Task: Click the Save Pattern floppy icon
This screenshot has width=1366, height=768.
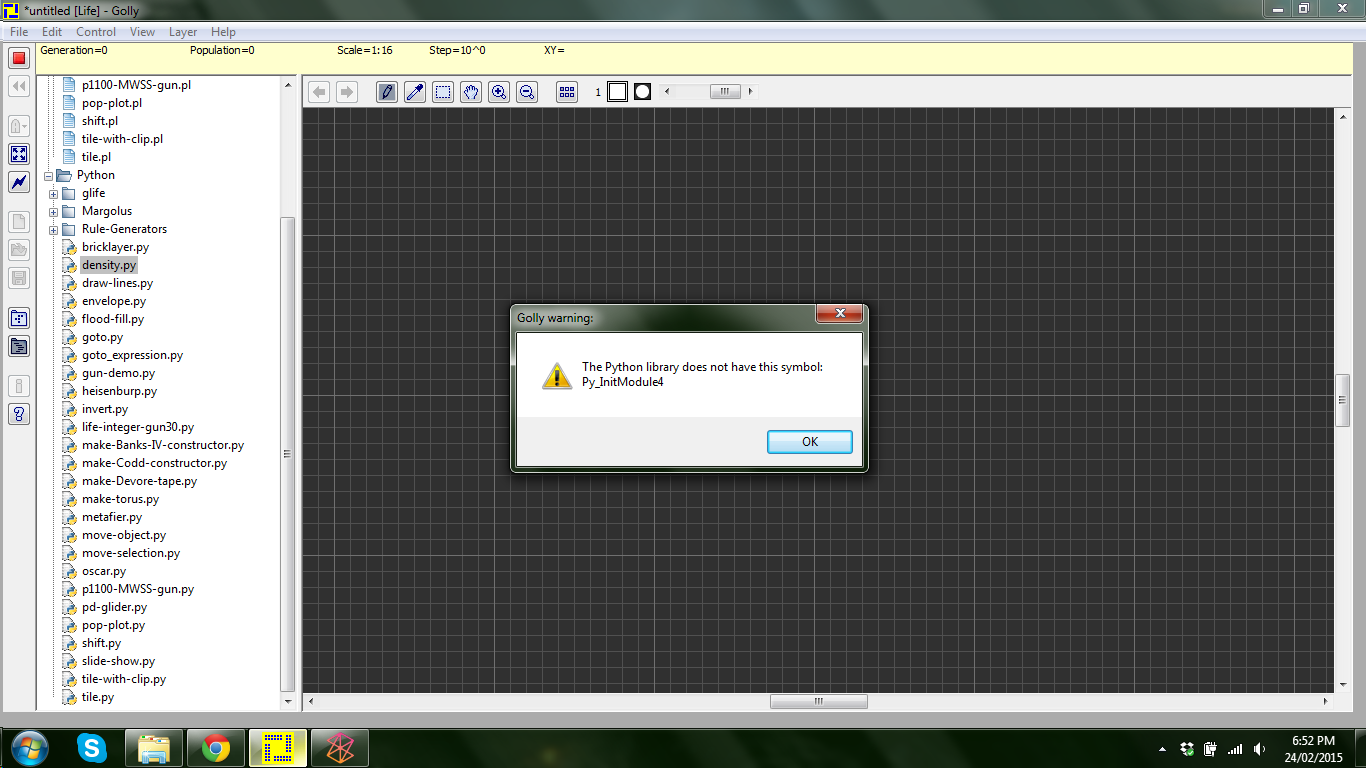Action: tap(19, 279)
